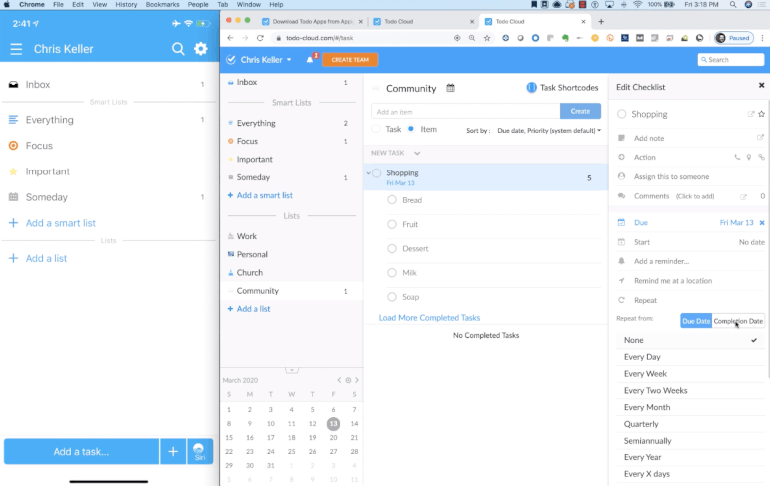Check off the Dessert item
This screenshot has height=486, width=770.
pos(392,248)
